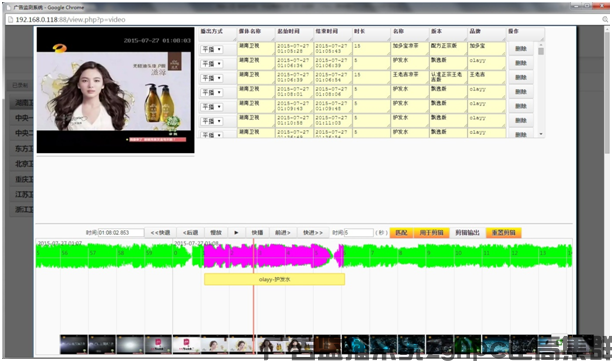Click the orange 匹配 match button
The image size is (612, 361).
click(401, 233)
